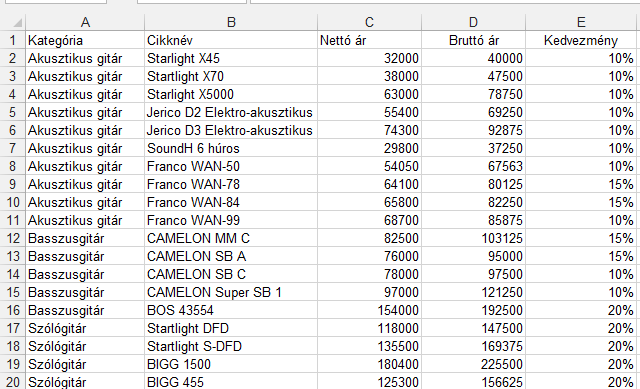Select column C header
640x389 pixels.
[369, 22]
